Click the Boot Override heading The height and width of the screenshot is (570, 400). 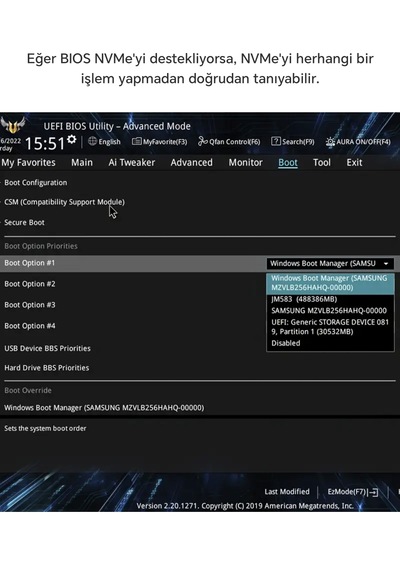pyautogui.click(x=28, y=390)
